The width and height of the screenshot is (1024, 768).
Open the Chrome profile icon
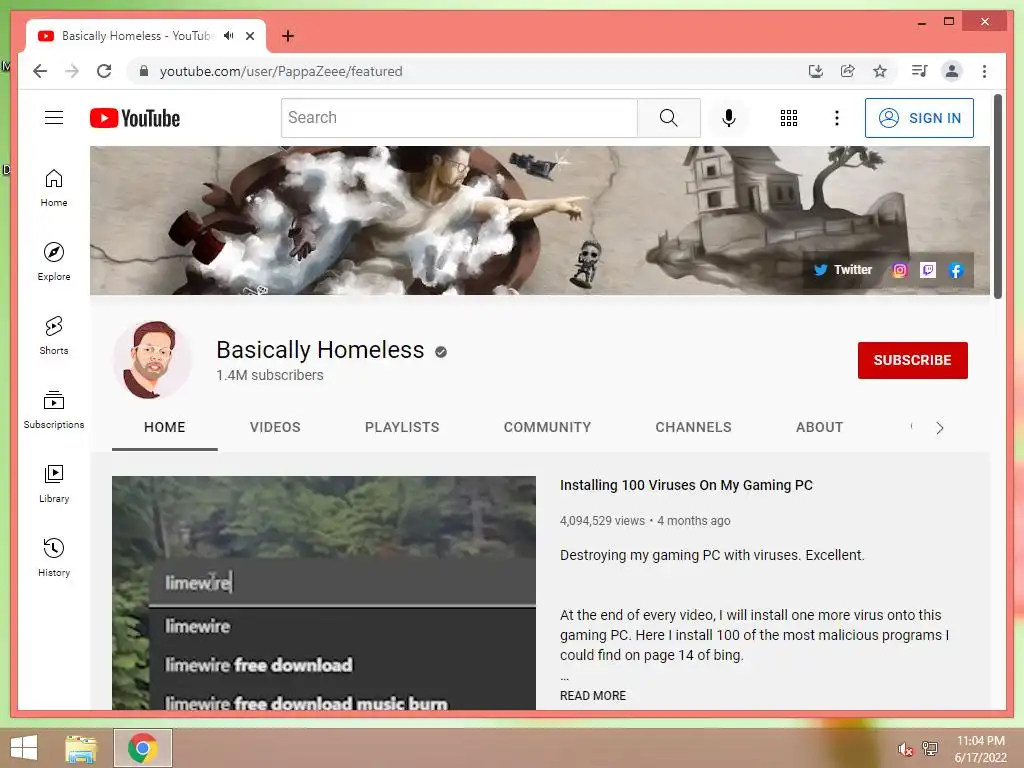pyautogui.click(x=952, y=71)
